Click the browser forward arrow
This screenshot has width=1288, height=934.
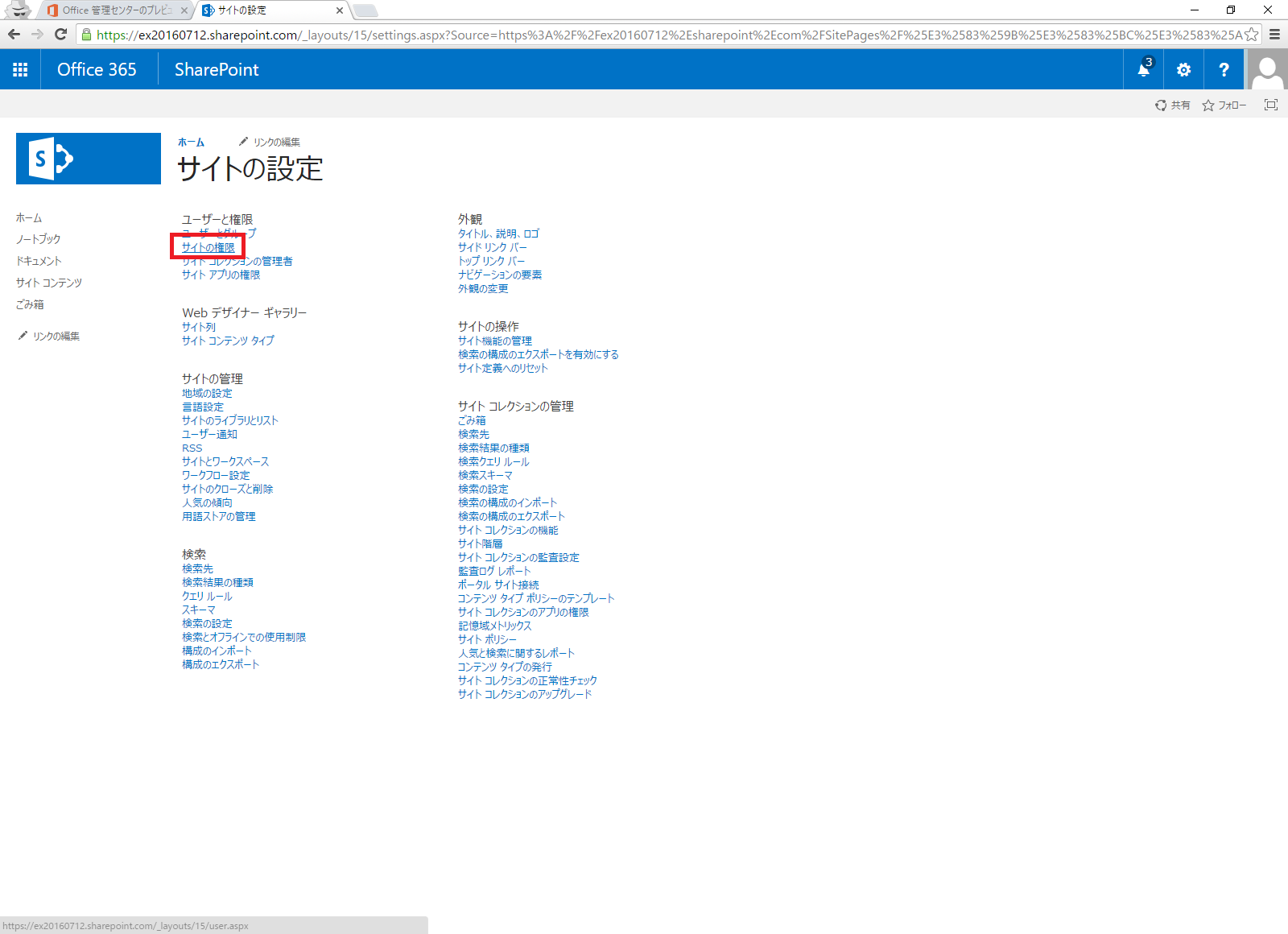point(37,34)
